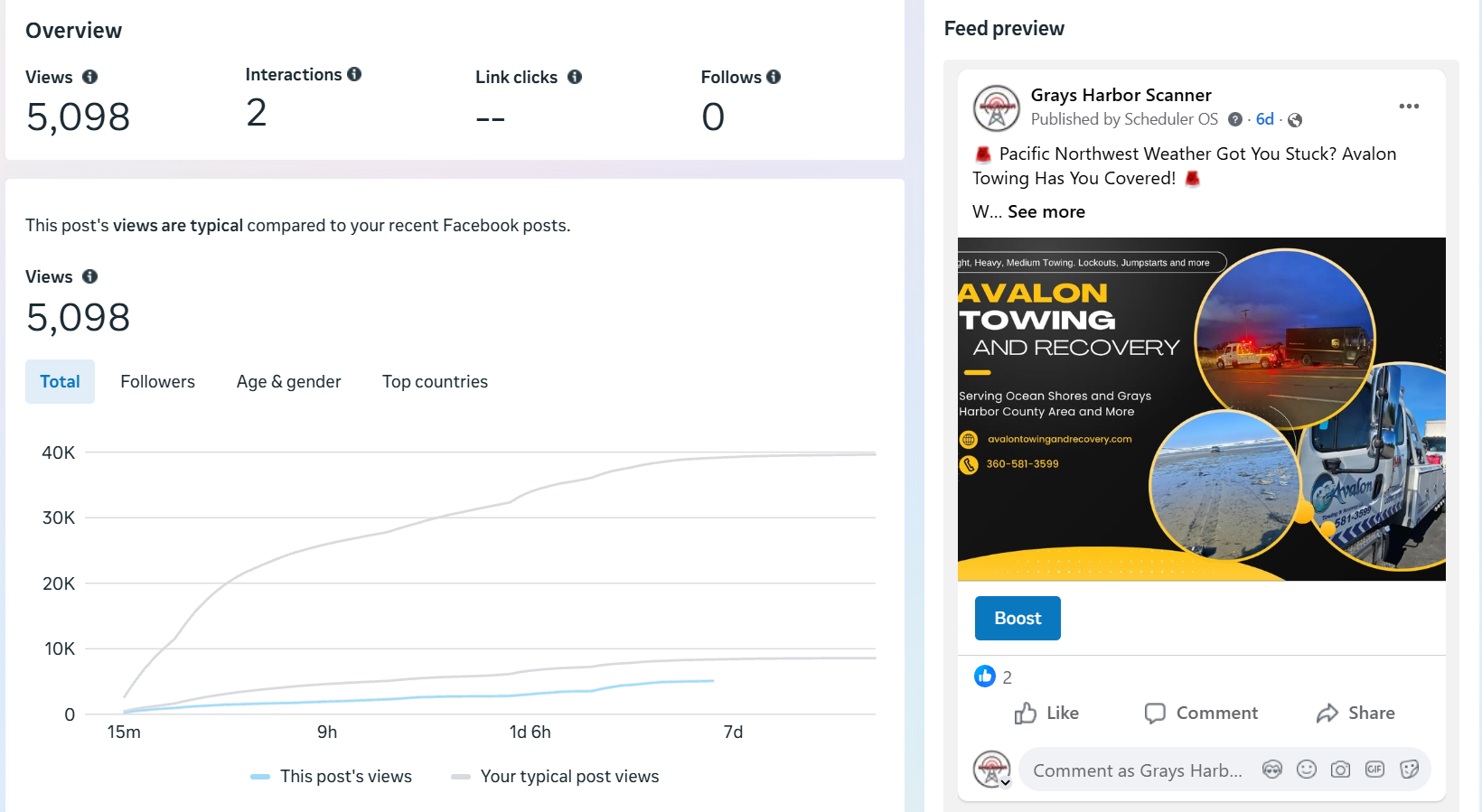Click the Follows info icon
1482x812 pixels.
(774, 77)
